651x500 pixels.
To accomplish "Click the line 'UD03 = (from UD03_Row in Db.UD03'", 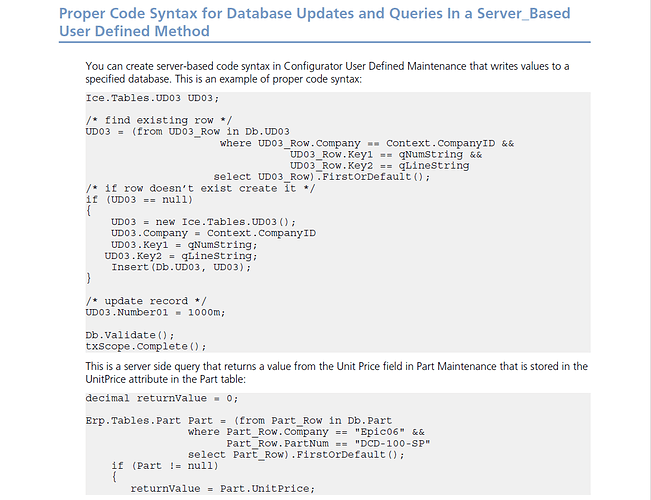I will [x=187, y=132].
